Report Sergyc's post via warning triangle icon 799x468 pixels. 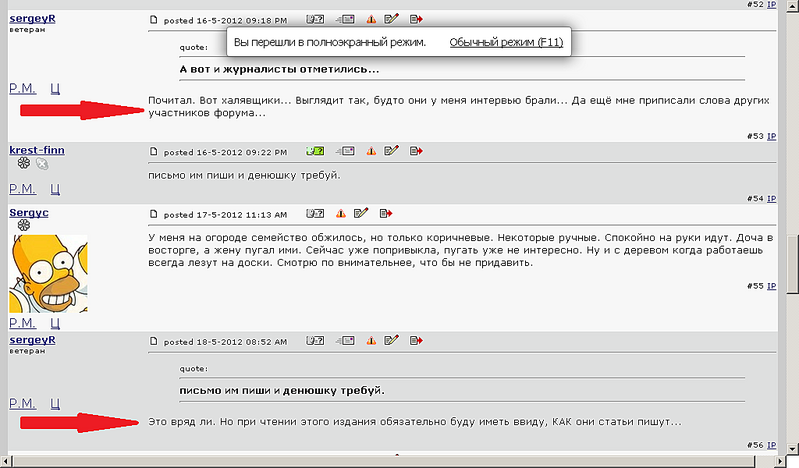click(x=341, y=213)
